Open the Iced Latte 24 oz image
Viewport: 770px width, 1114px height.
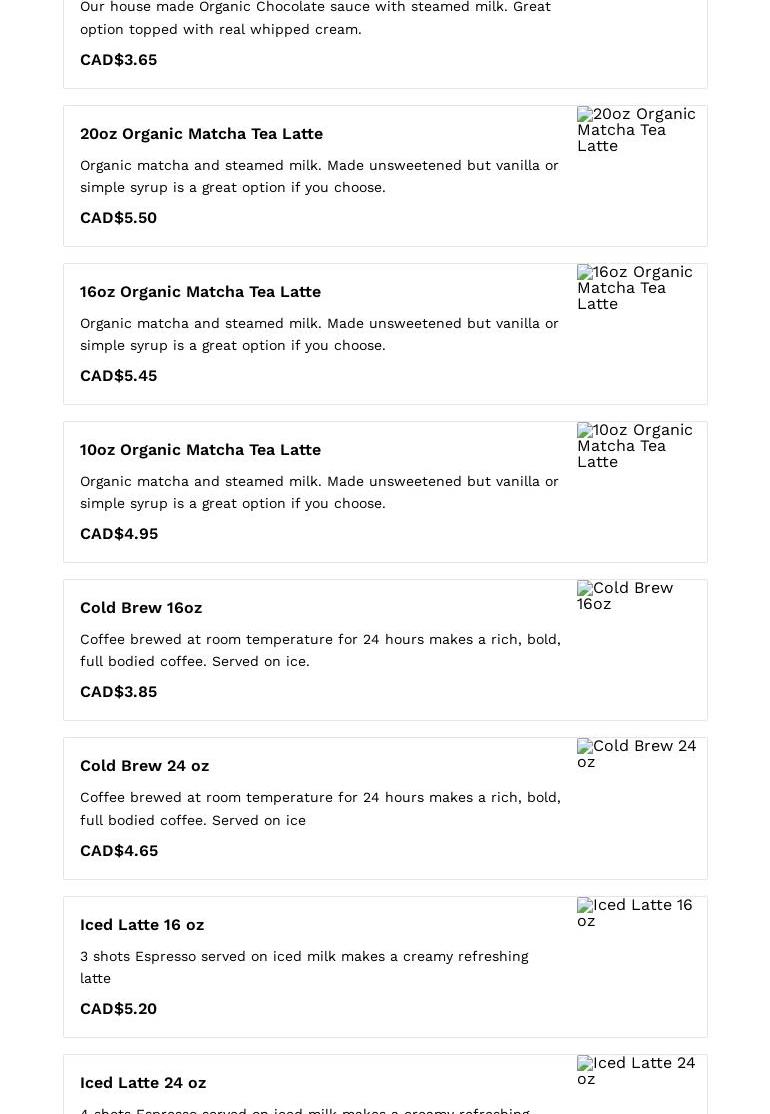(636, 1071)
